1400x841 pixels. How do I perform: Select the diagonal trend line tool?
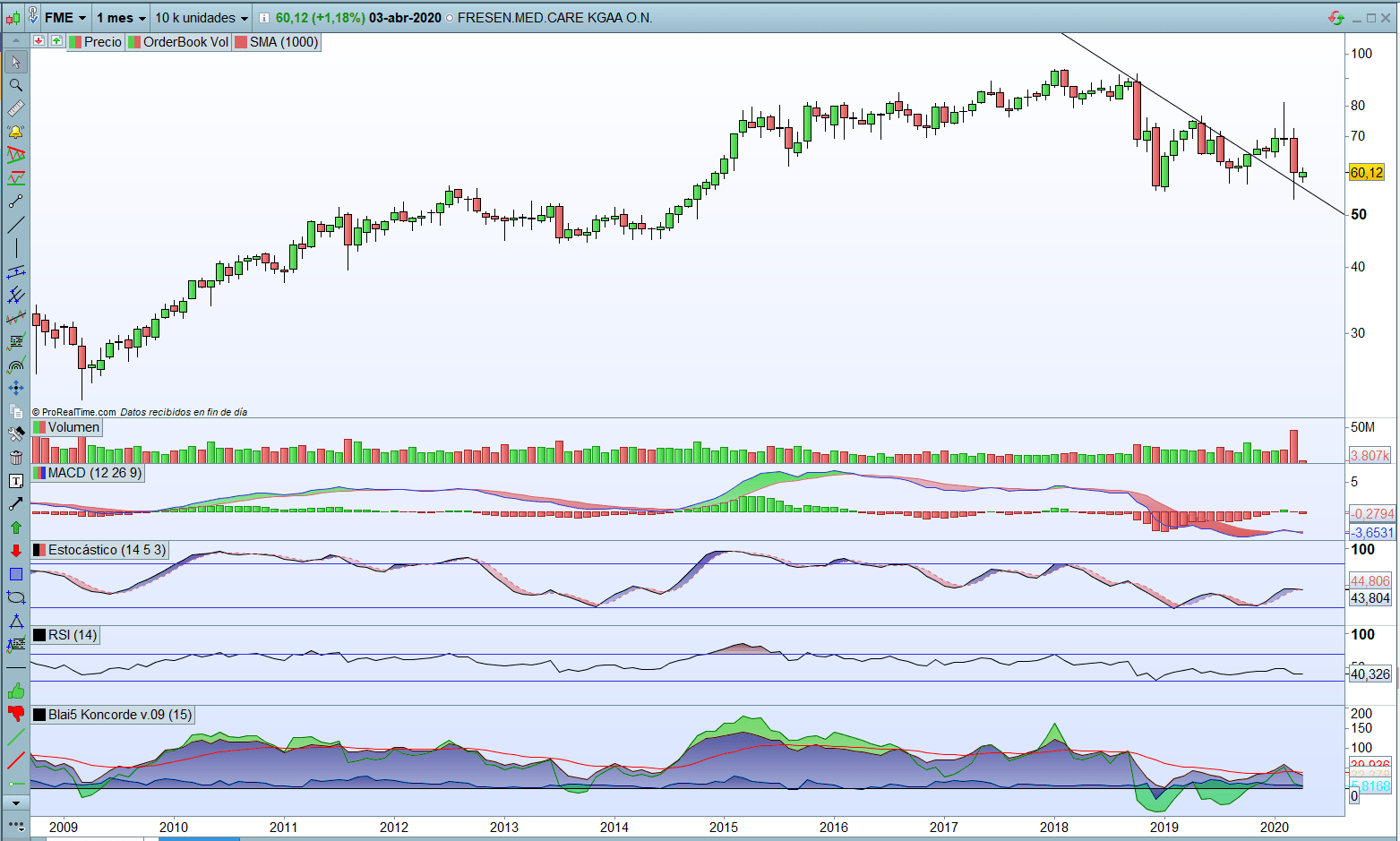tap(15, 225)
